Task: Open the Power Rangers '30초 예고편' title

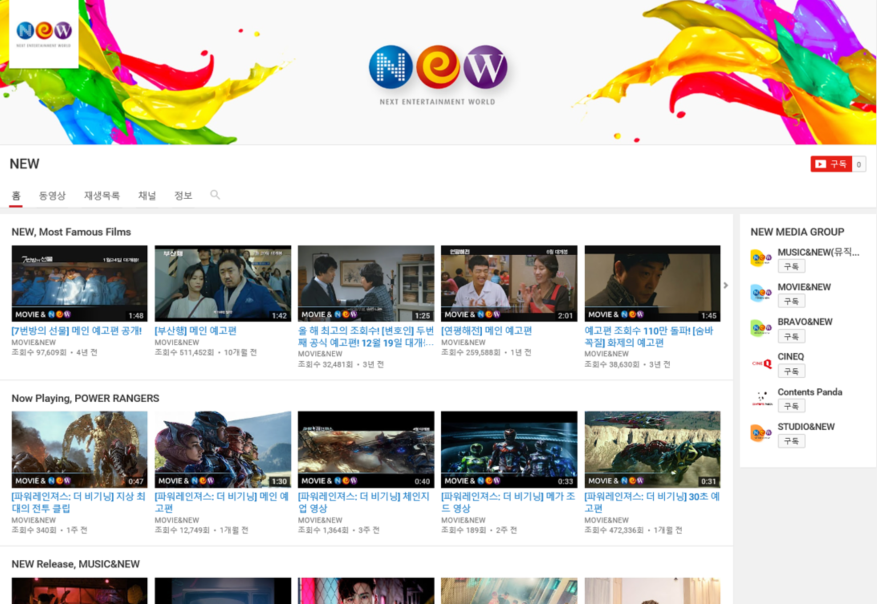Action: click(652, 502)
